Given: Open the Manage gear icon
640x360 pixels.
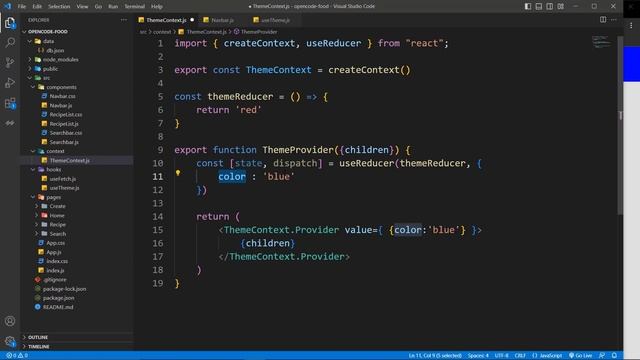Looking at the screenshot, I should (10, 341).
